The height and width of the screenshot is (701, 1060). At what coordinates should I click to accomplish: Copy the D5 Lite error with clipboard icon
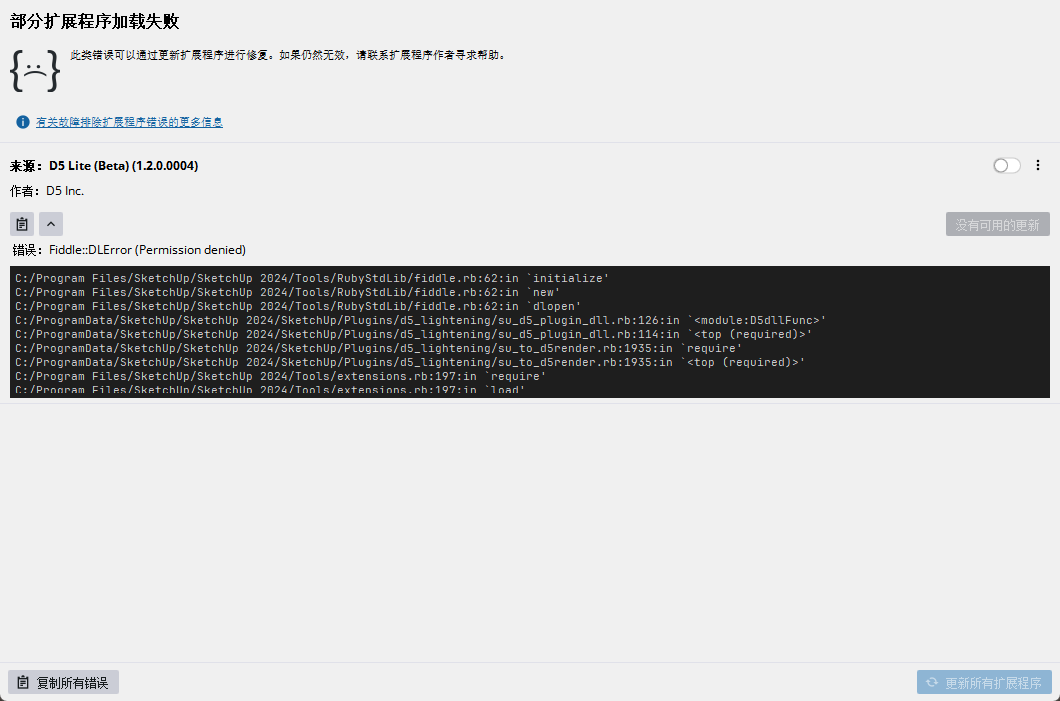click(22, 224)
